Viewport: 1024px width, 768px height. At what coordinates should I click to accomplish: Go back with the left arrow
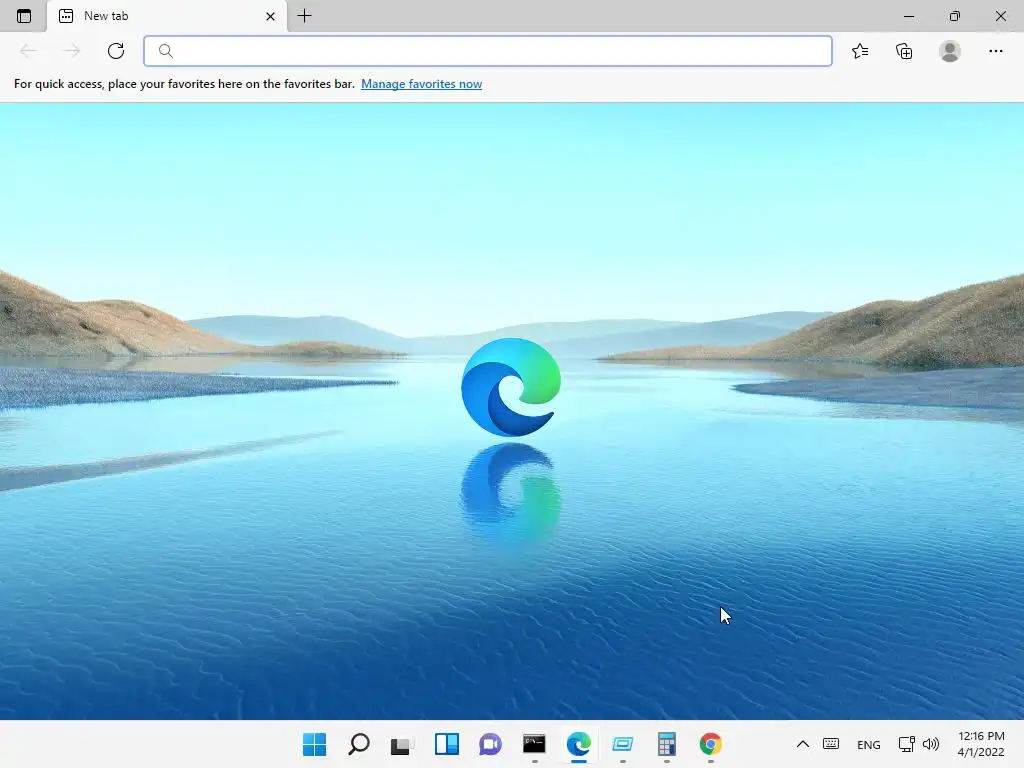coord(28,51)
